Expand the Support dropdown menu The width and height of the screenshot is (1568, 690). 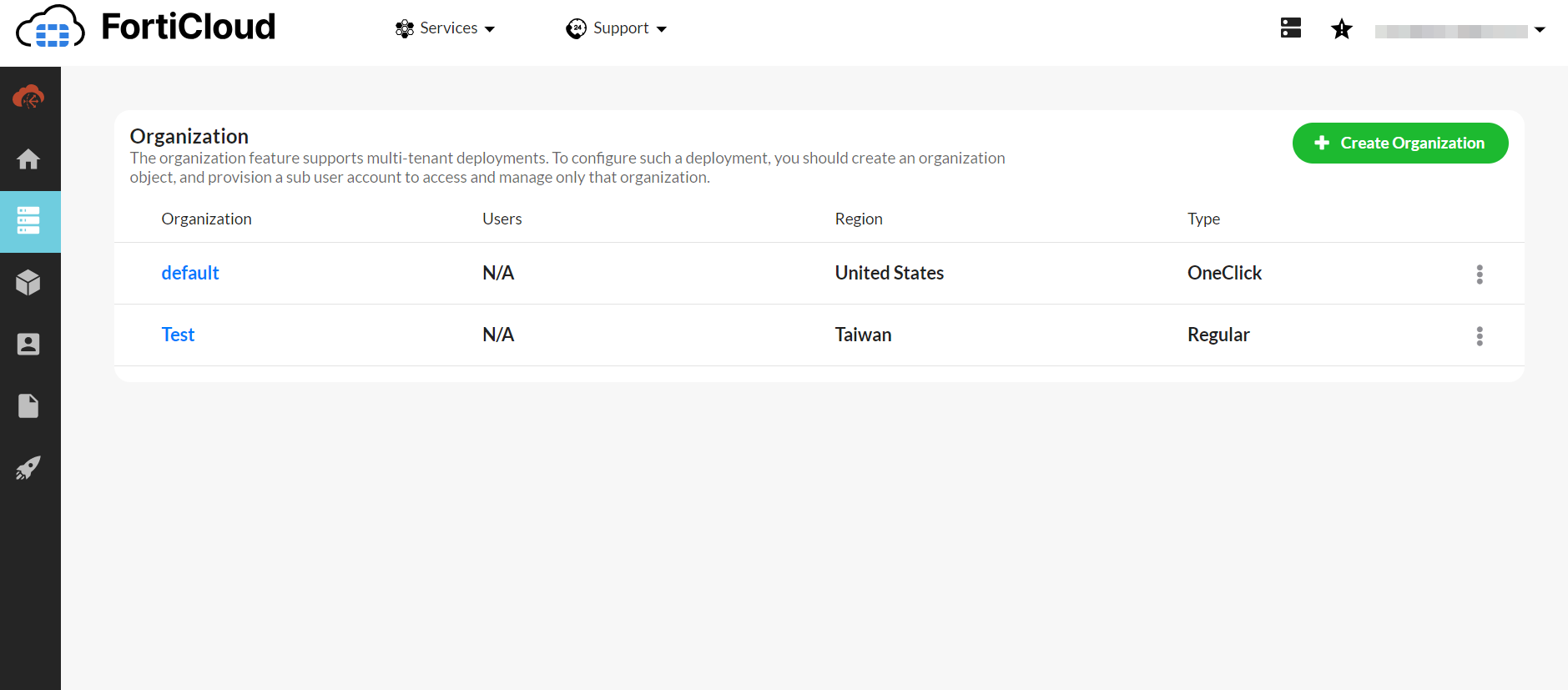[617, 28]
